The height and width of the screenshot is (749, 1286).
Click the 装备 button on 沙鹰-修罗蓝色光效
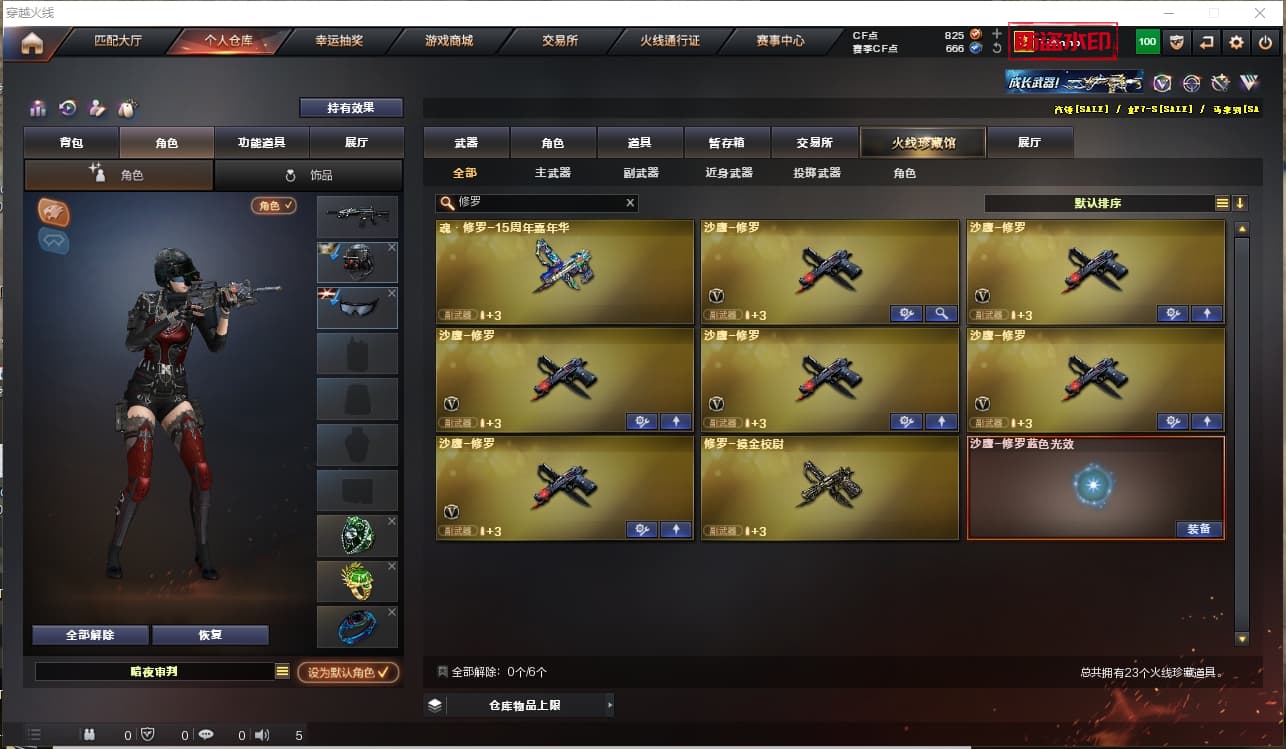tap(1199, 530)
